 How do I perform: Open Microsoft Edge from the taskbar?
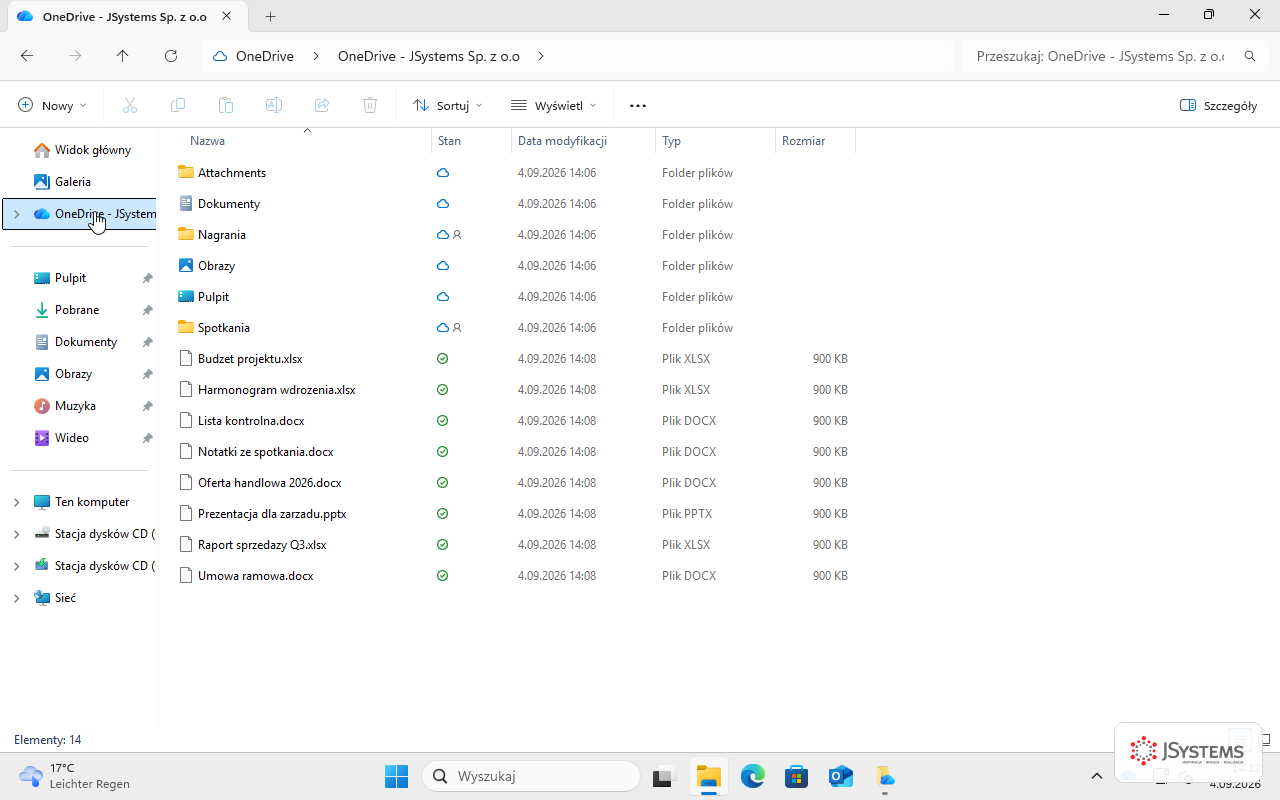(753, 776)
